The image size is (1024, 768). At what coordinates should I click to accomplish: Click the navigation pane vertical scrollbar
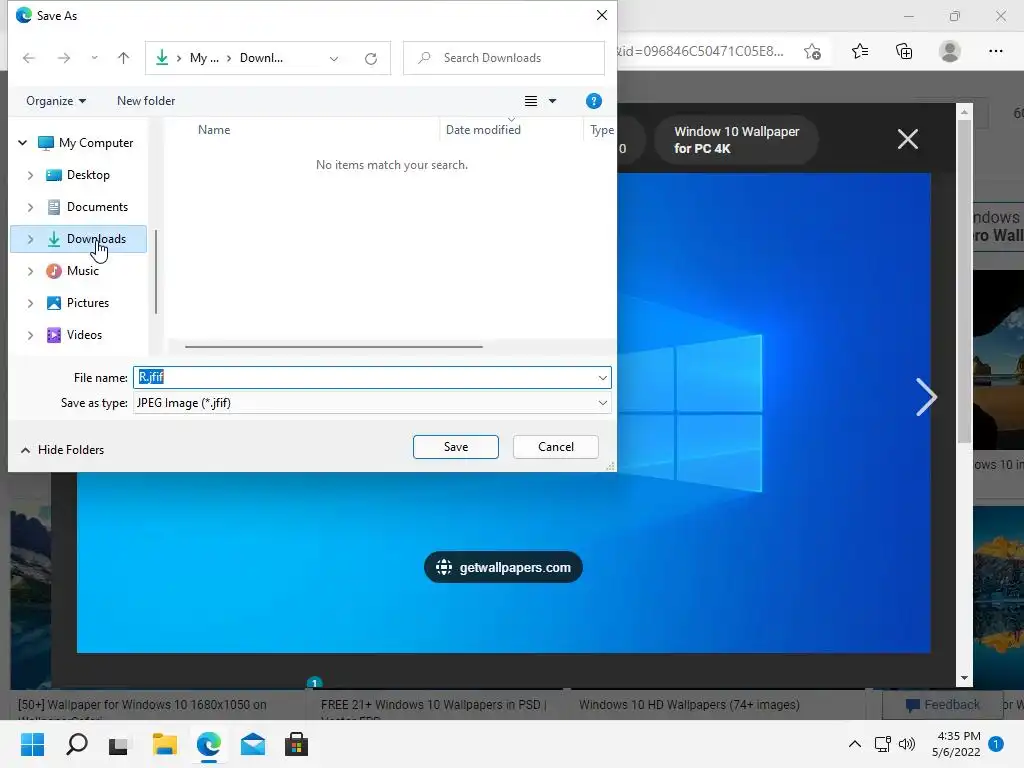pyautogui.click(x=156, y=272)
